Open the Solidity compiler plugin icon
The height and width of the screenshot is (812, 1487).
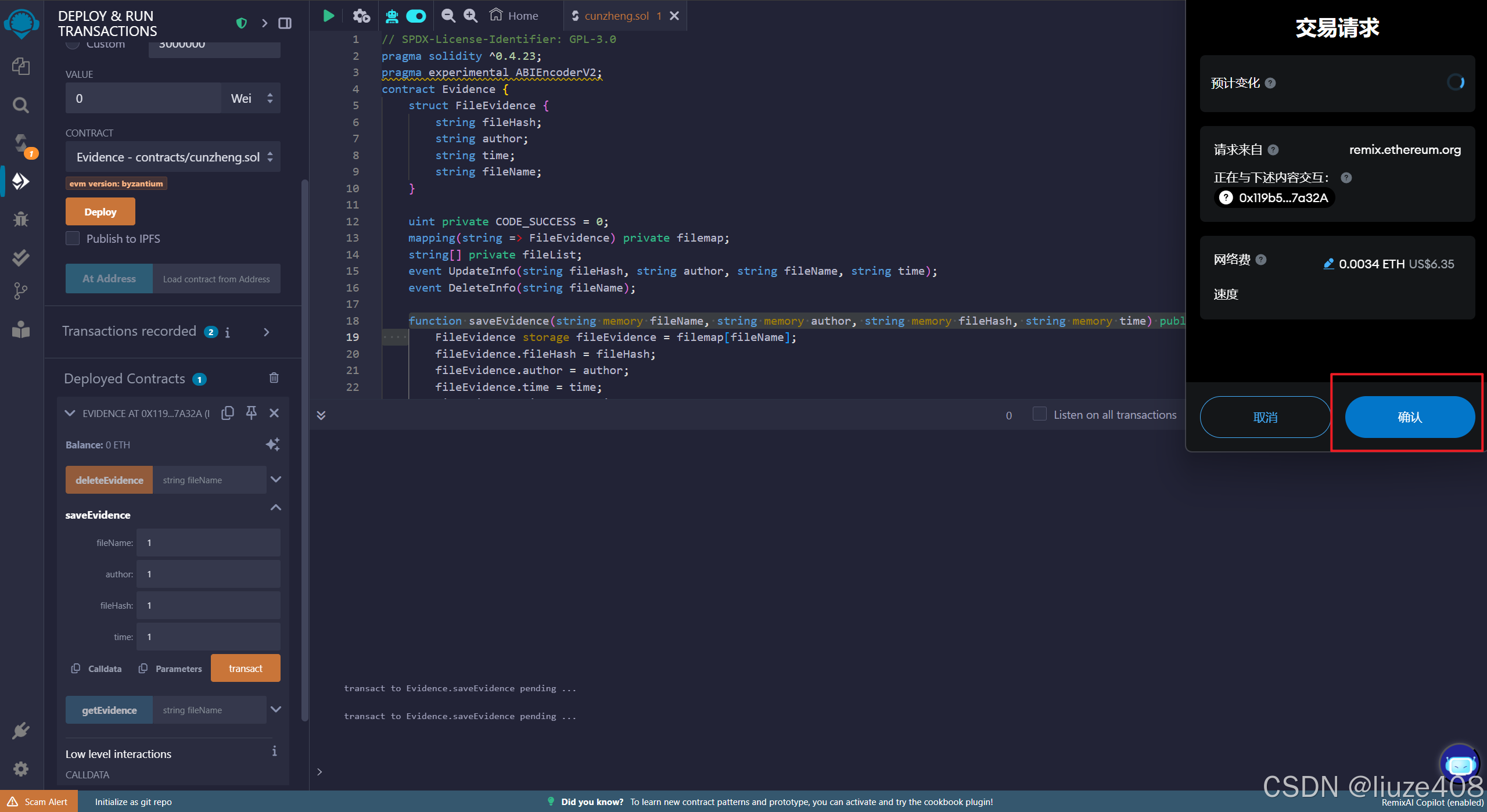click(21, 143)
